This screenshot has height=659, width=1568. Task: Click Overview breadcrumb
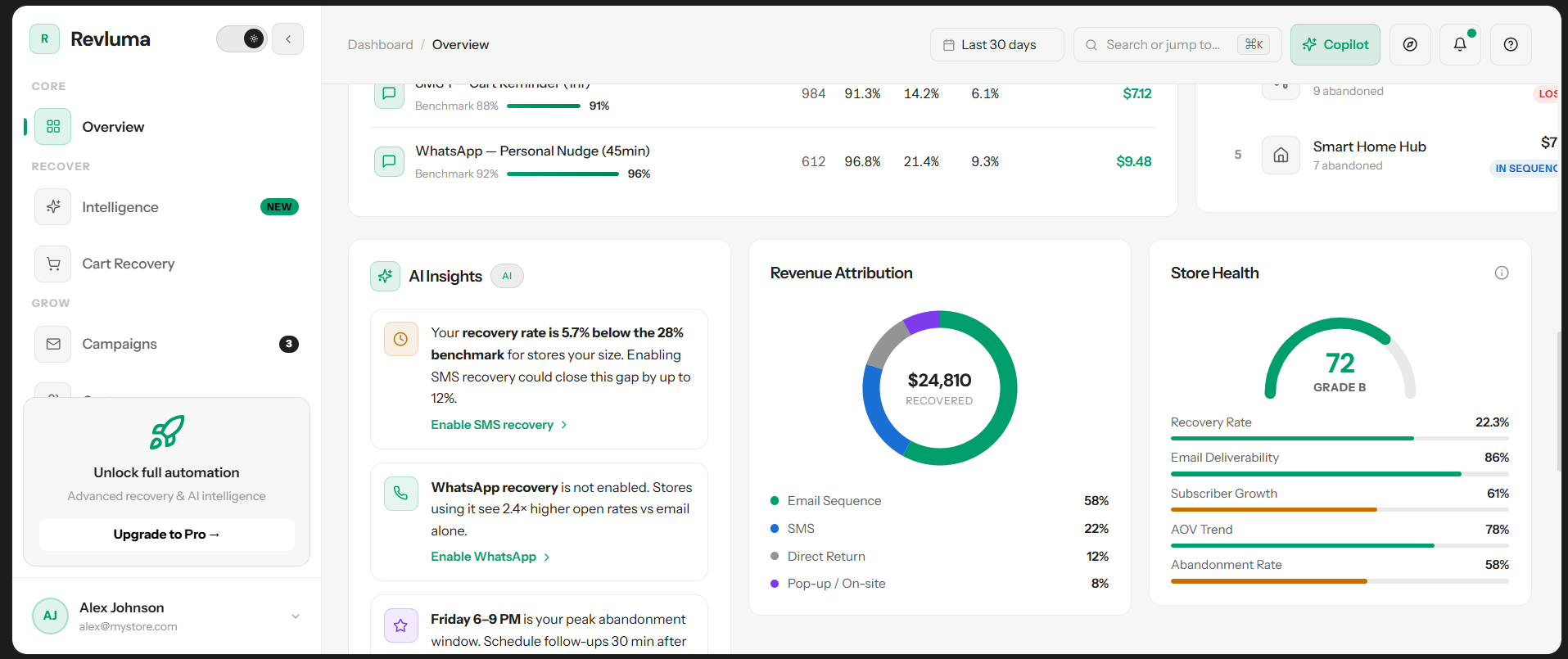pyautogui.click(x=460, y=45)
